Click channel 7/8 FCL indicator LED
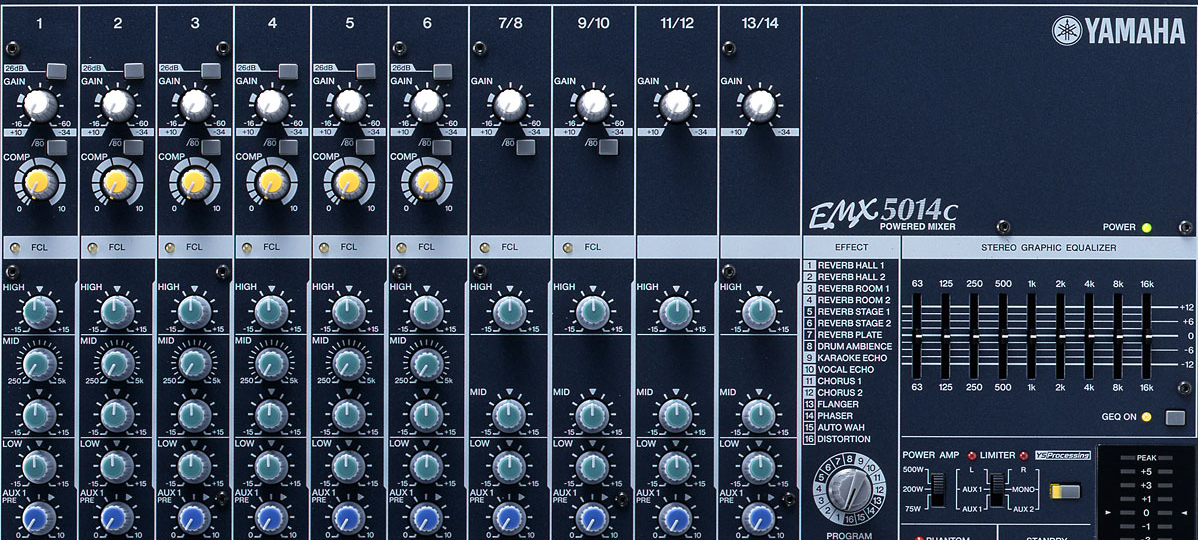Screen dimensions: 1198x540 pos(484,247)
